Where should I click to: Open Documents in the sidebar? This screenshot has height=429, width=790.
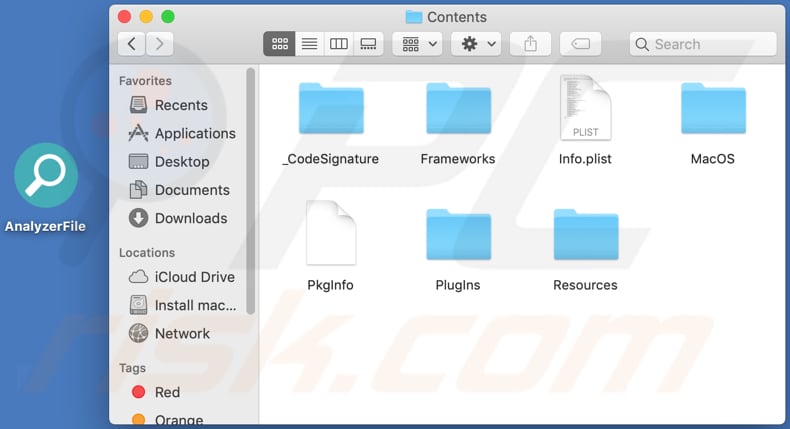point(179,190)
